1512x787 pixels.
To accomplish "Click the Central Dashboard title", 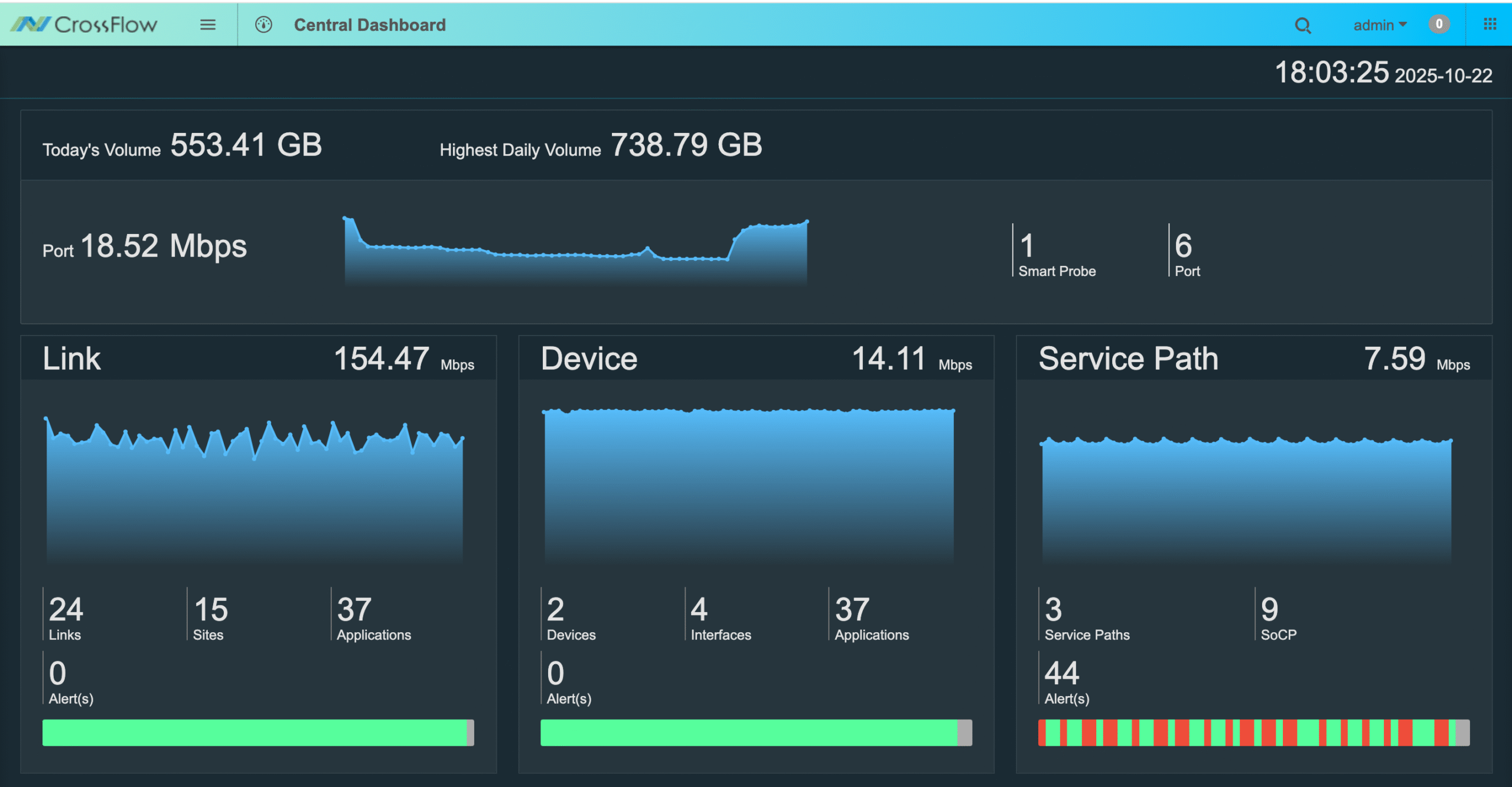I will pos(370,25).
